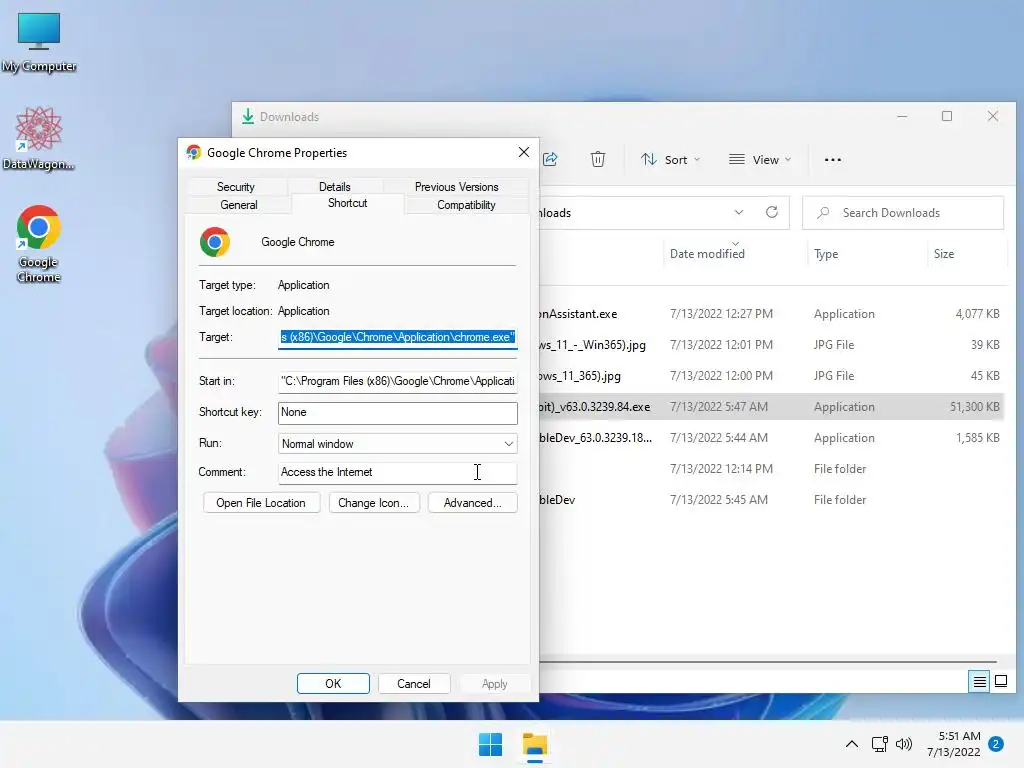
Task: Click the Search Downloads field
Action: tap(903, 213)
